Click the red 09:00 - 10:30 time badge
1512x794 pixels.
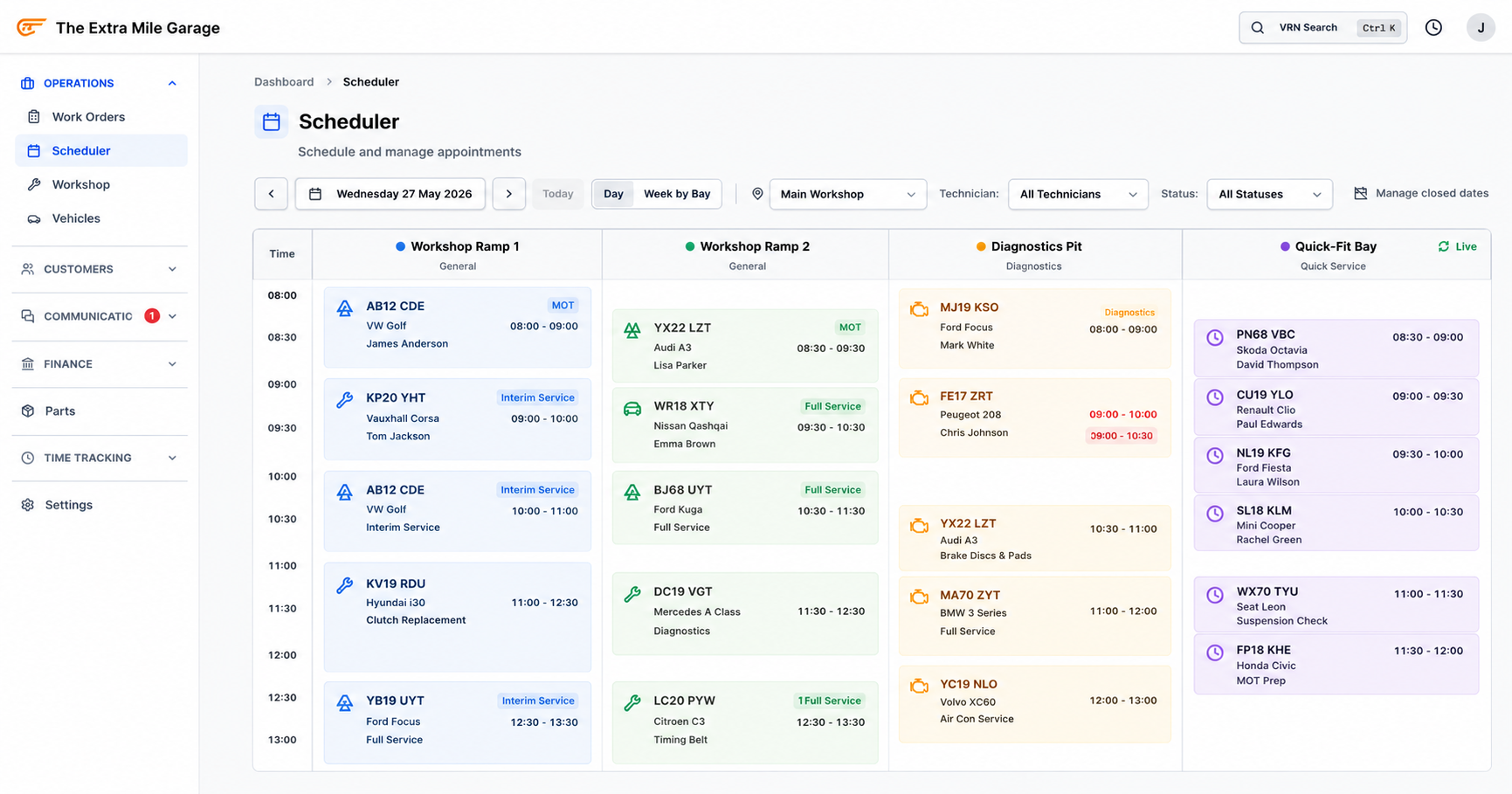1122,436
